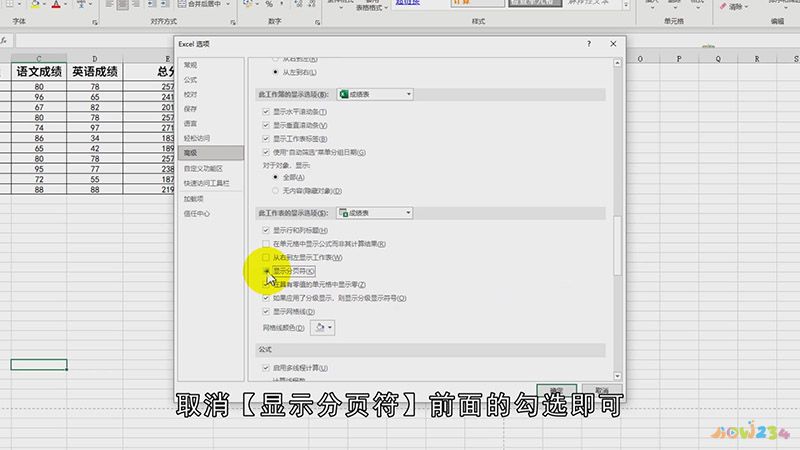Click the percent style icon
800x450 pixels.
pyautogui.click(x=269, y=4)
